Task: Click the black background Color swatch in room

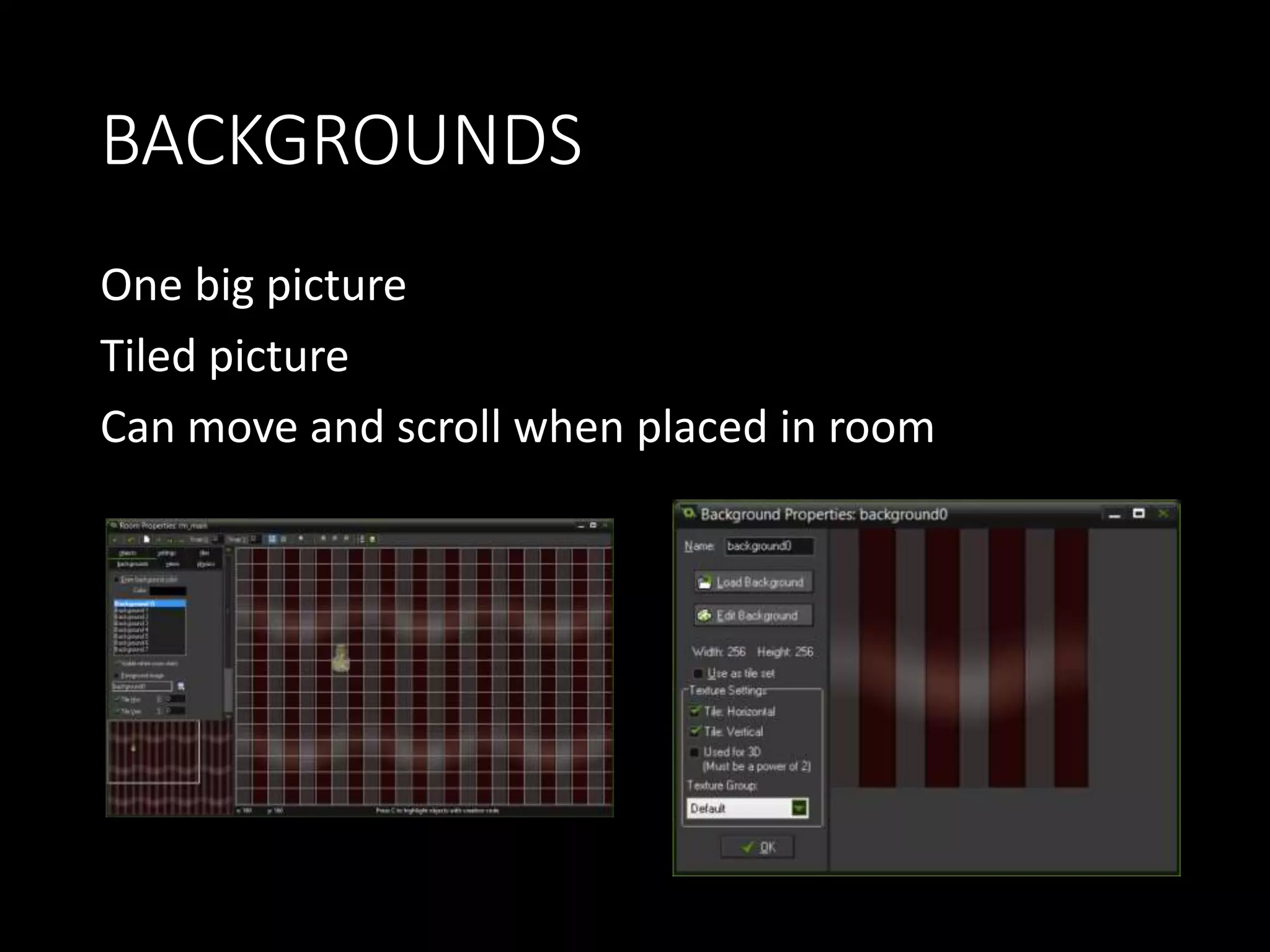Action: [x=167, y=591]
